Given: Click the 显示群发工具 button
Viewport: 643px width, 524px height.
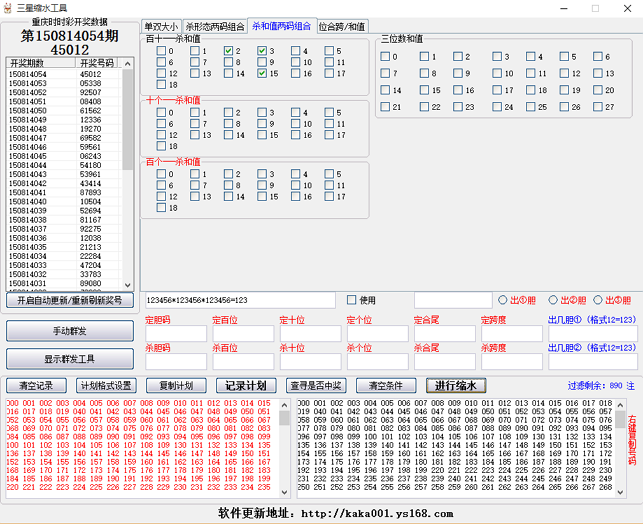Looking at the screenshot, I should click(x=70, y=359).
